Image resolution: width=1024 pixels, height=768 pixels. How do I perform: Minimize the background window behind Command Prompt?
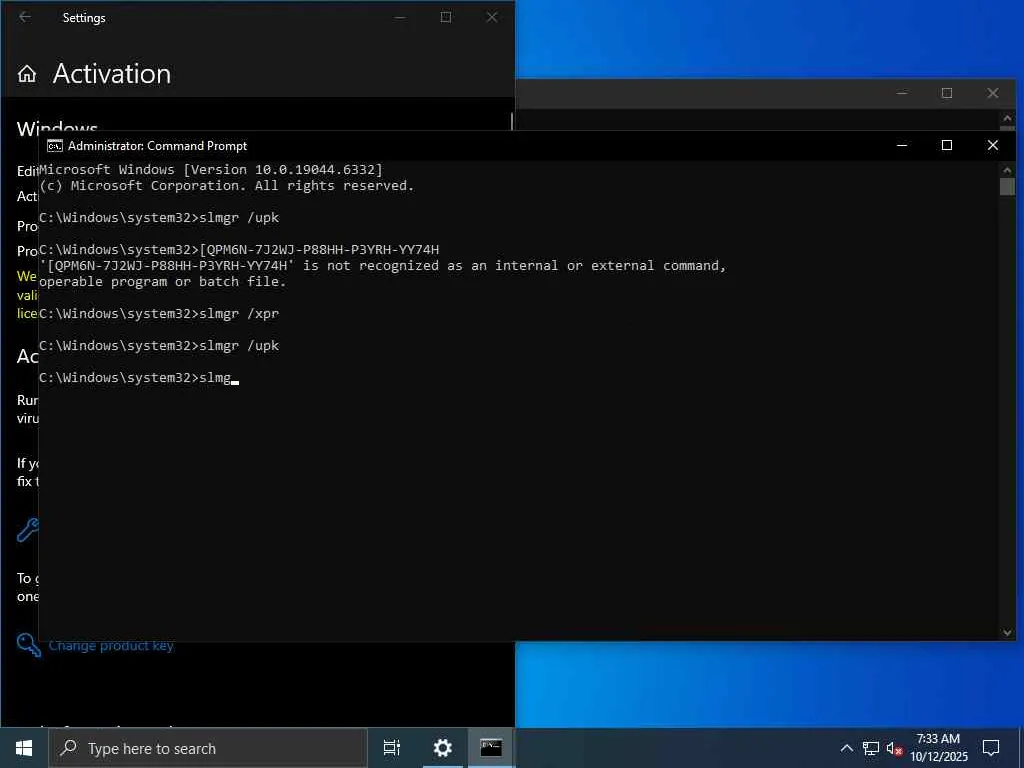pos(902,93)
